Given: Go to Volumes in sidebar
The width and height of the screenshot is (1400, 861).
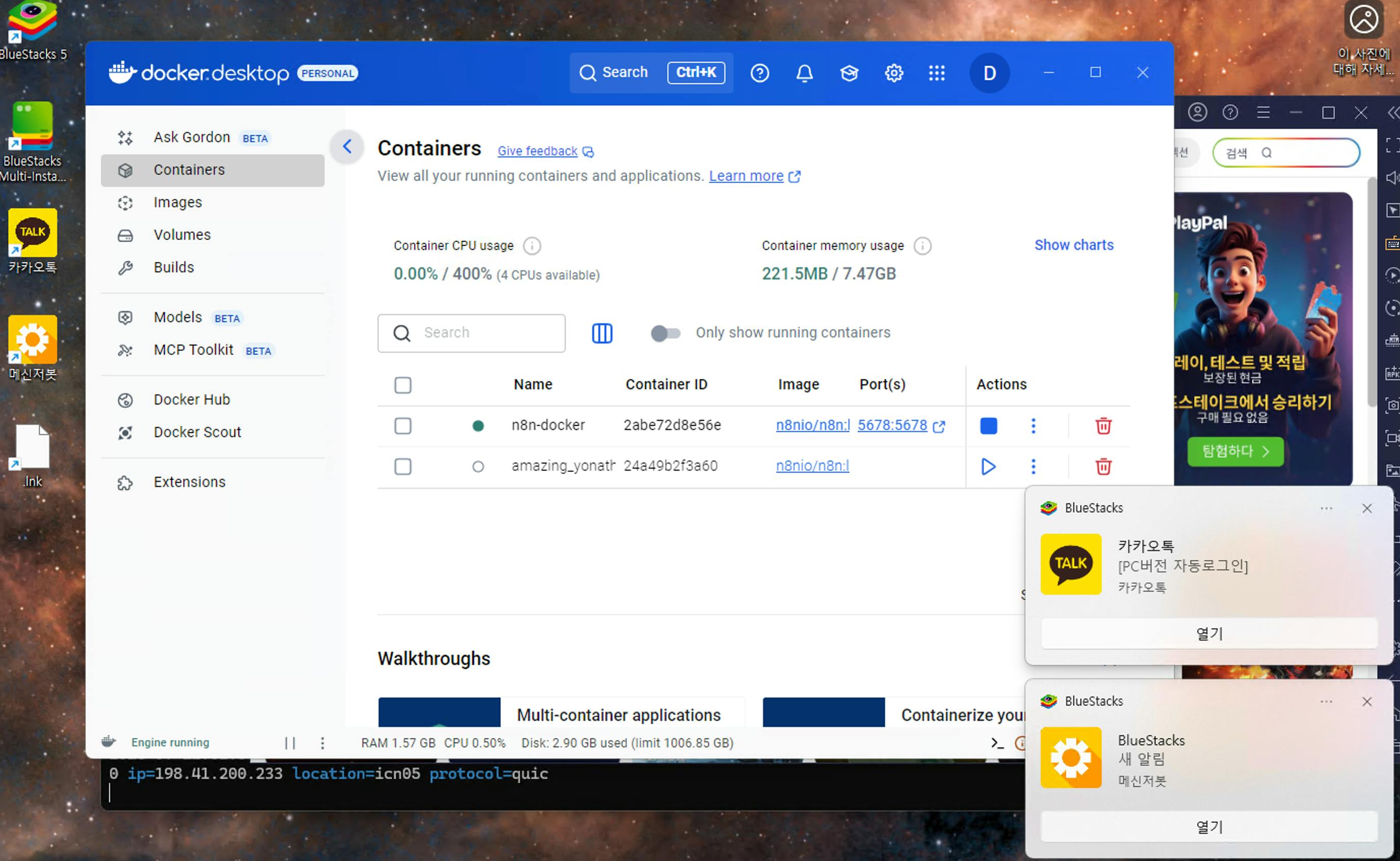Looking at the screenshot, I should click(182, 235).
